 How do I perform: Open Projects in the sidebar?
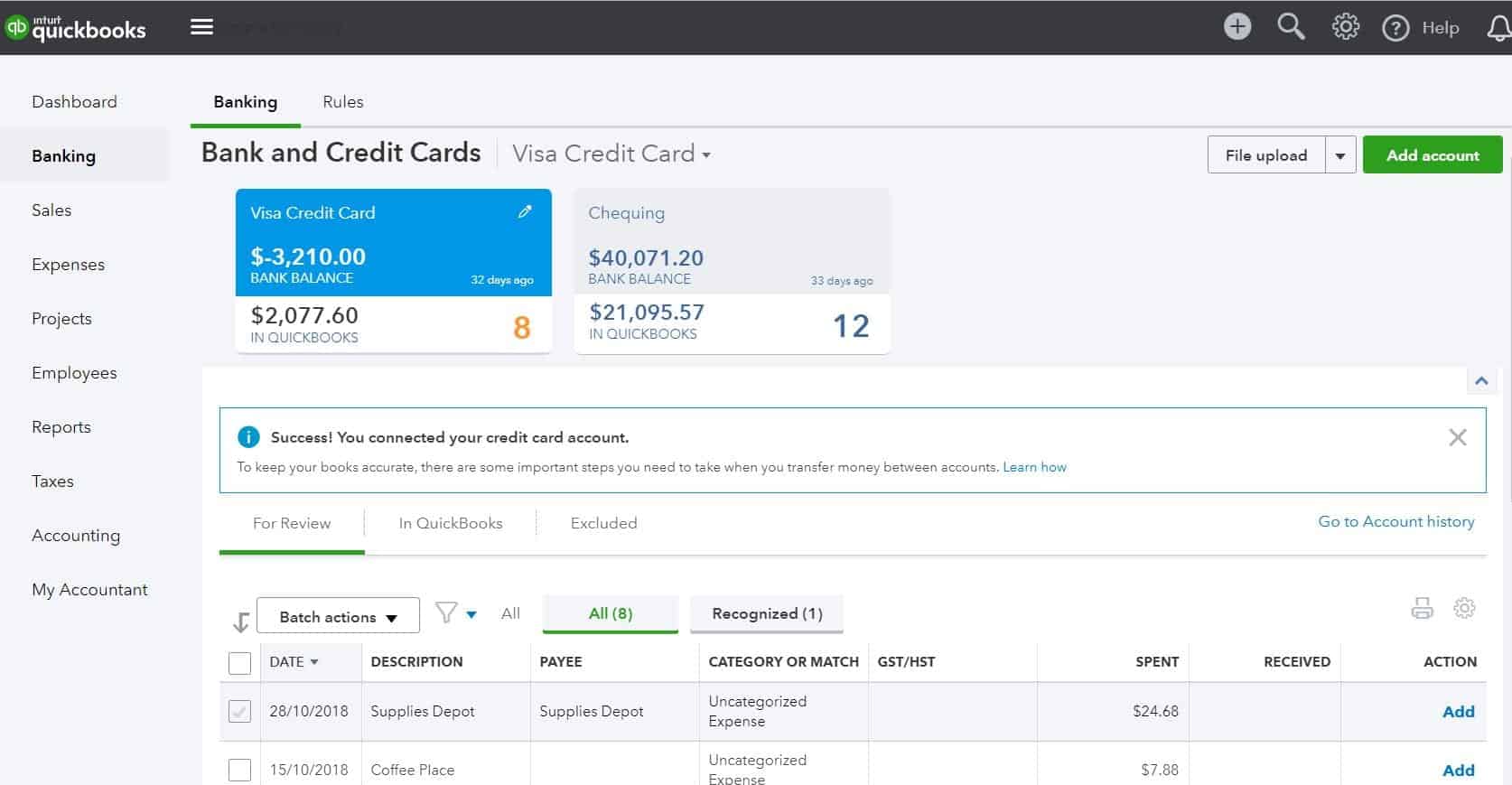[x=61, y=319]
